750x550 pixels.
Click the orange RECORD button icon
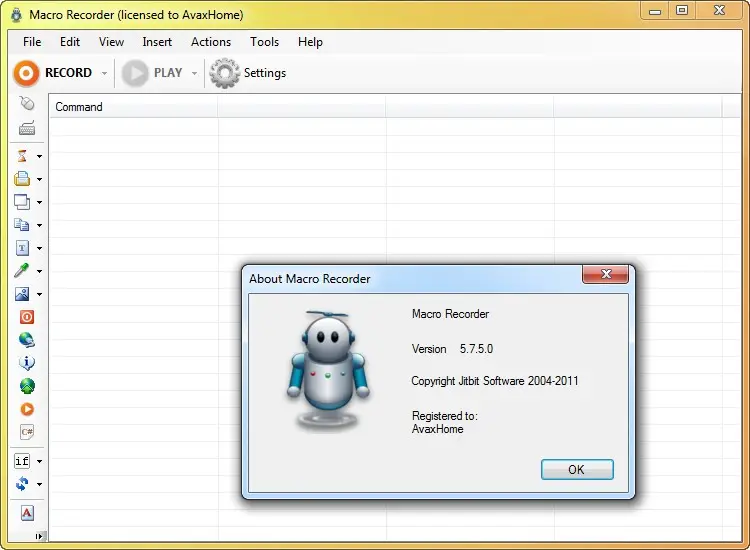pos(26,73)
